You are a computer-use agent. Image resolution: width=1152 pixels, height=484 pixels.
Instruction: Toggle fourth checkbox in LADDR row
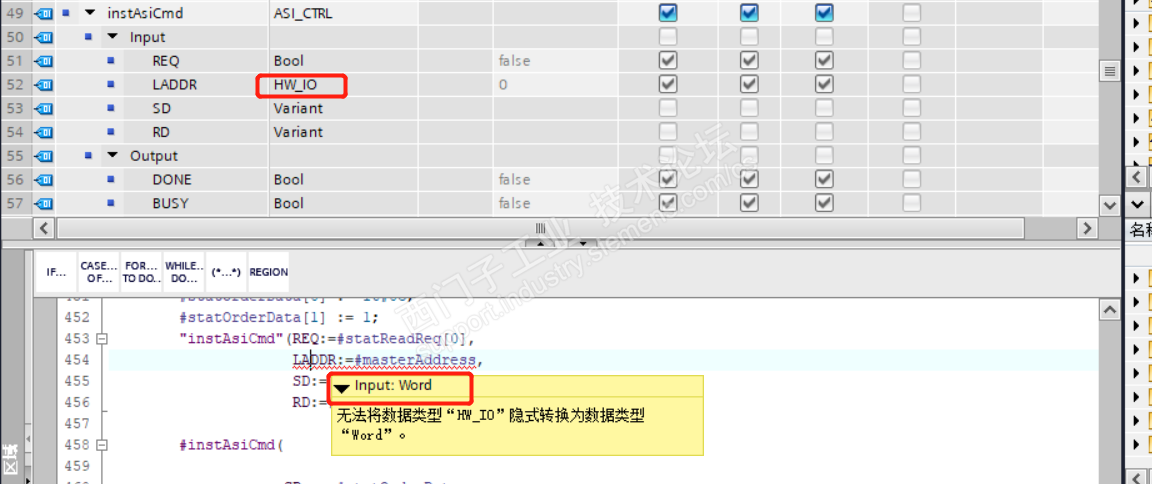tap(911, 85)
